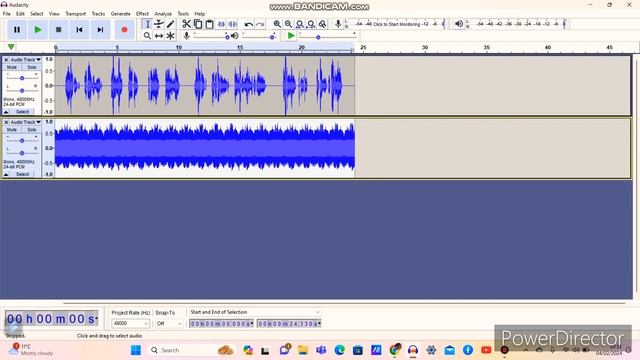Select the Draw pencil tool

pyautogui.click(x=170, y=24)
